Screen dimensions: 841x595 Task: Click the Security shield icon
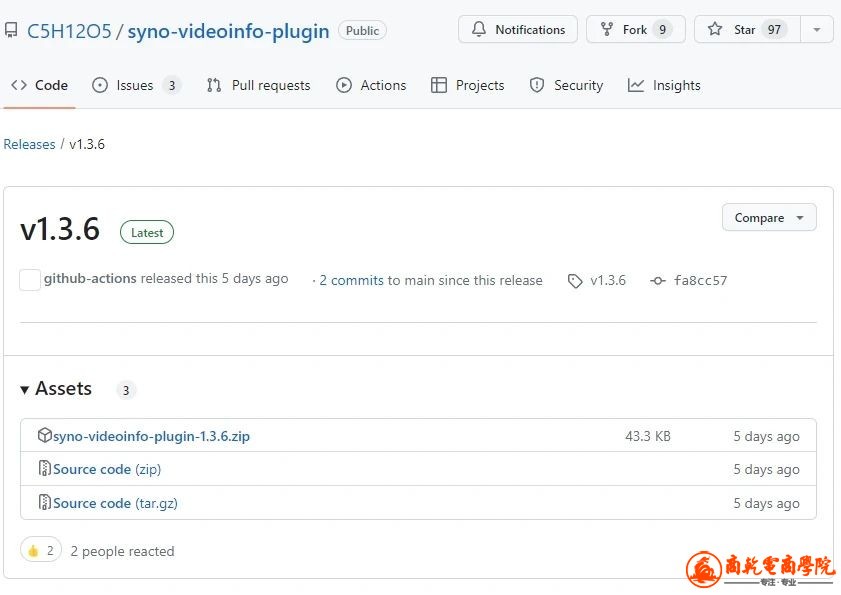click(537, 85)
